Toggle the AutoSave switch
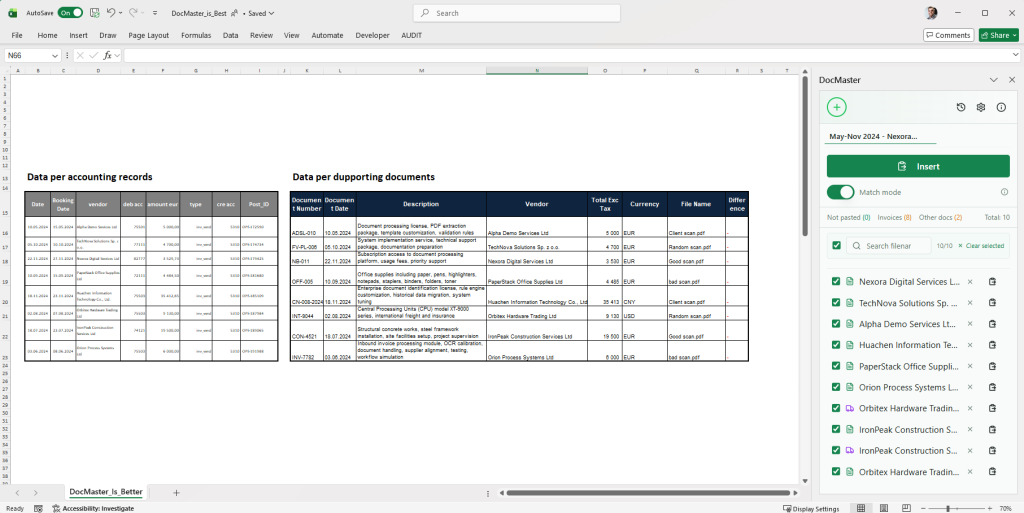Viewport: 1024px width, 513px height. coord(70,12)
